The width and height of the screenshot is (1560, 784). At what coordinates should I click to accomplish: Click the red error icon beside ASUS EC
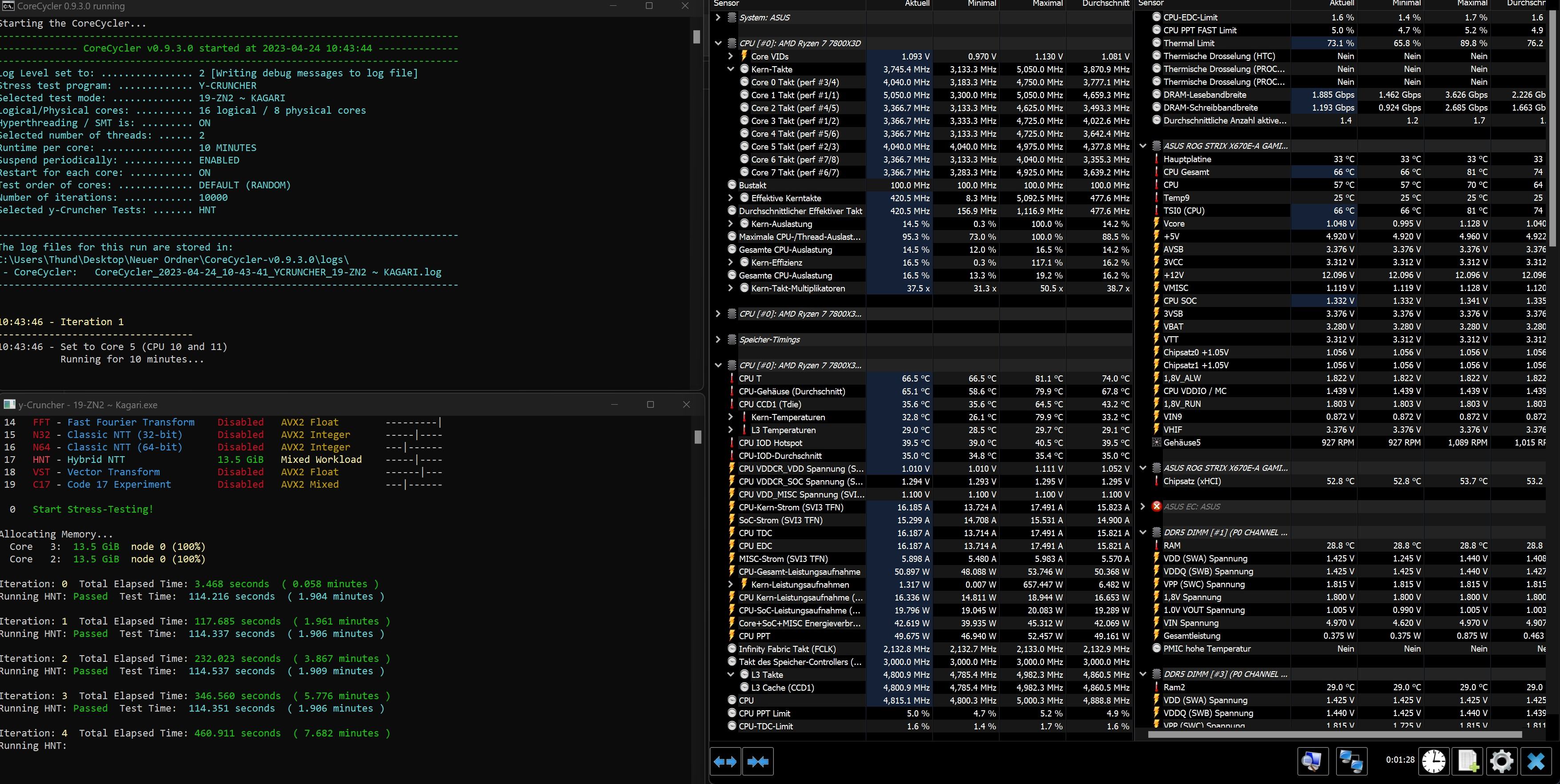(1156, 507)
